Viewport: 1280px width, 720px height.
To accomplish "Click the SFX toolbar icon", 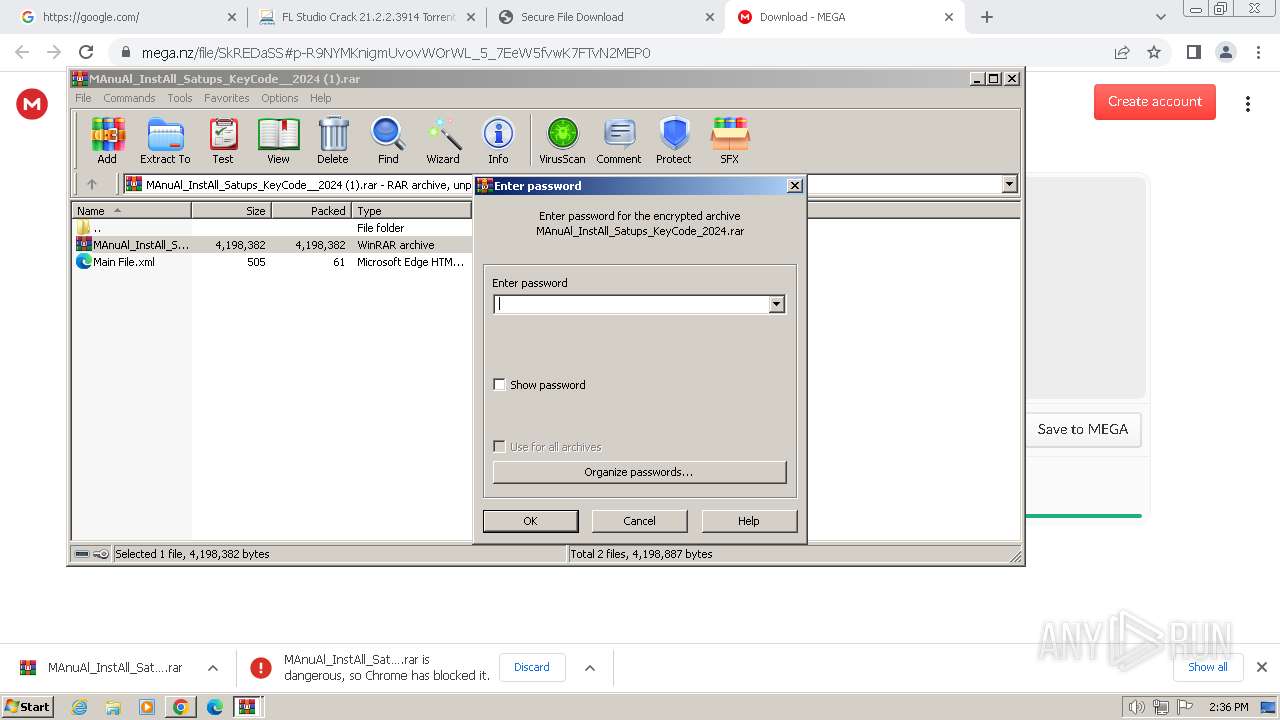I will pos(730,140).
